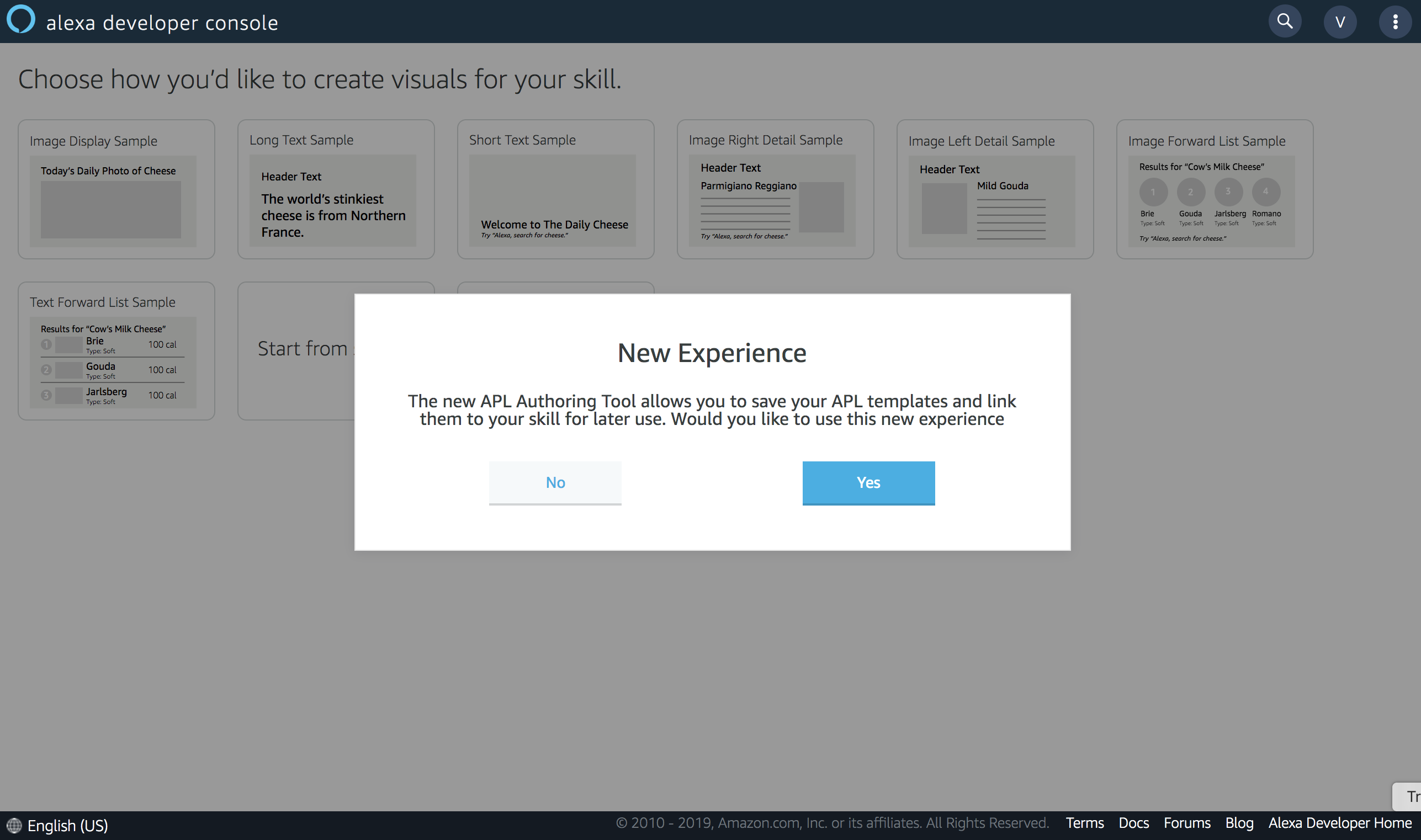Select the Image Forward List Sample template

[x=1214, y=190]
